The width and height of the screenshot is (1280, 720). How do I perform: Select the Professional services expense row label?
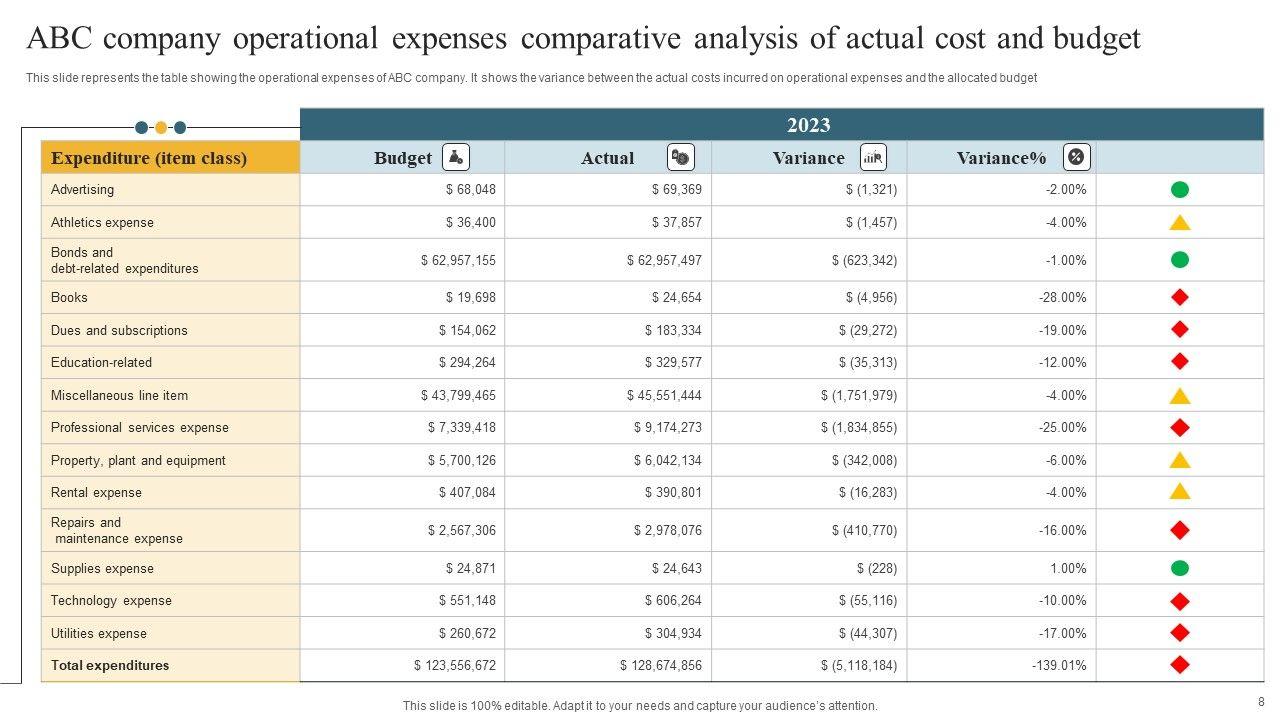pyautogui.click(x=140, y=428)
